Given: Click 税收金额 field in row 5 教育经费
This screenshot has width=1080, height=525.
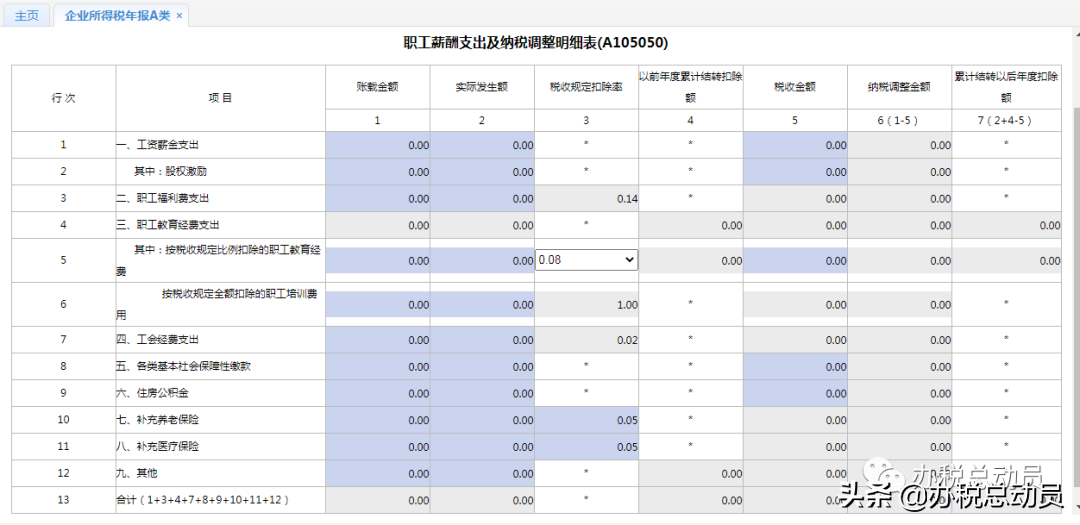Looking at the screenshot, I should (796, 260).
